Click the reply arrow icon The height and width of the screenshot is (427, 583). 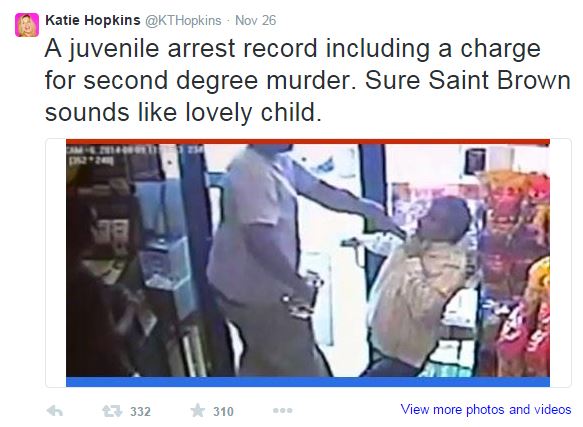click(x=55, y=411)
